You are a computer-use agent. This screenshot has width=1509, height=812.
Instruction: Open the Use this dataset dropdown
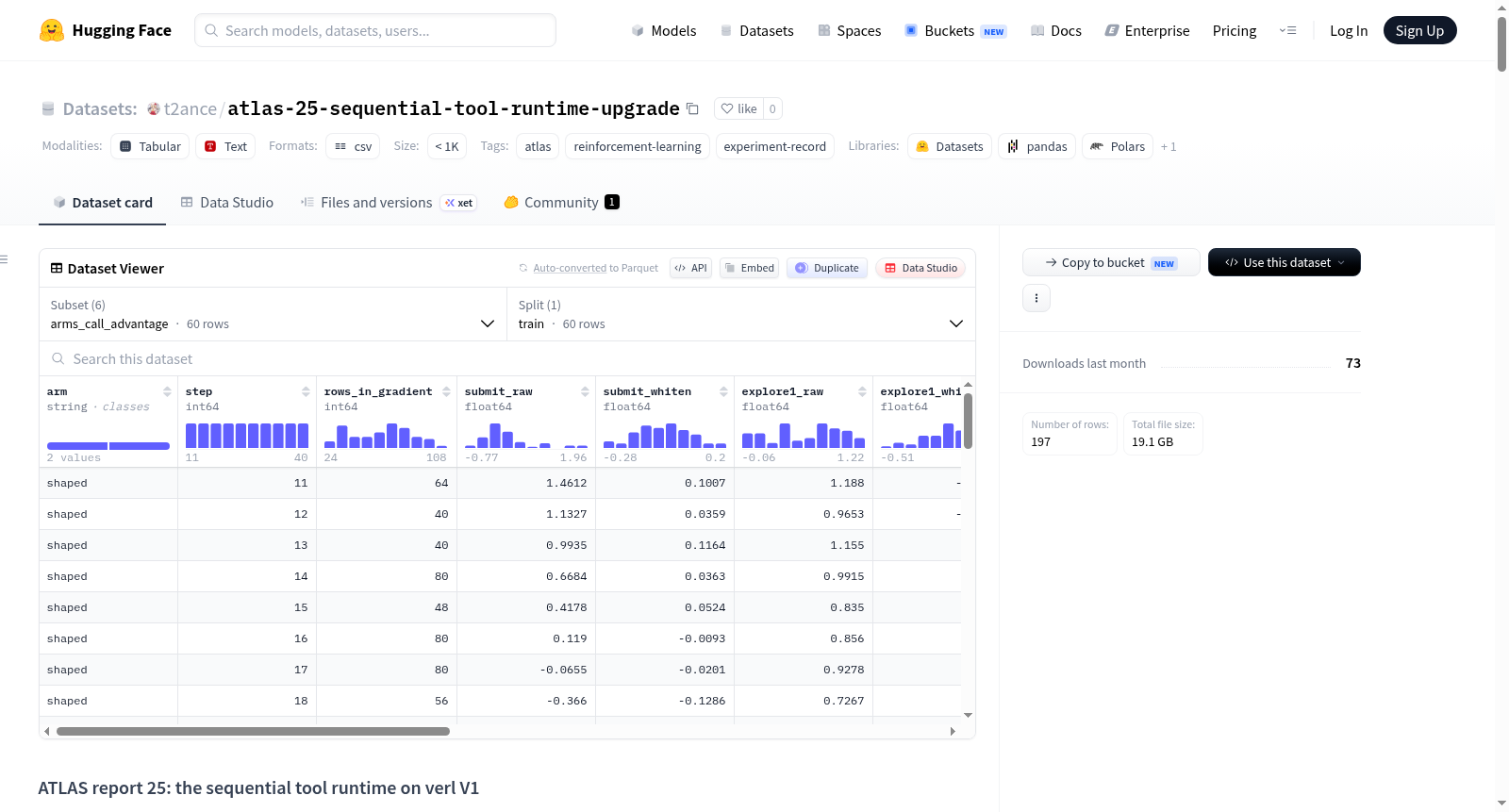1284,262
